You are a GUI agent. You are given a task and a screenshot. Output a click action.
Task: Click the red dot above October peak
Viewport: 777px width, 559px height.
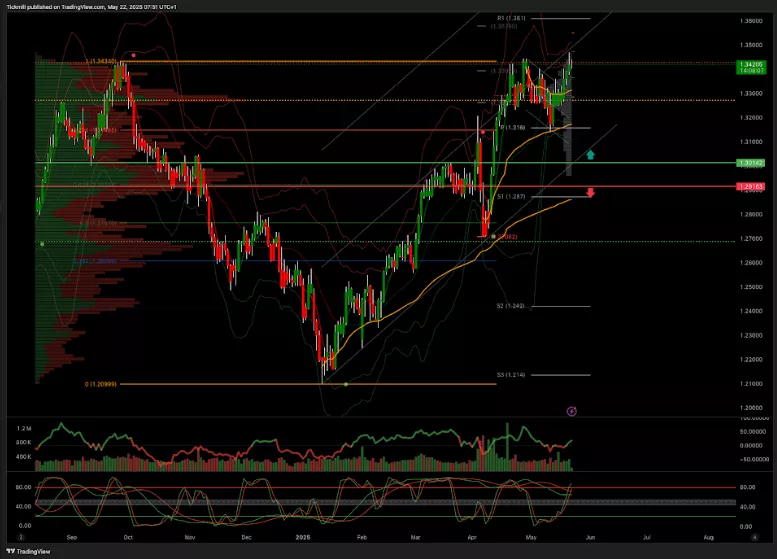click(134, 55)
